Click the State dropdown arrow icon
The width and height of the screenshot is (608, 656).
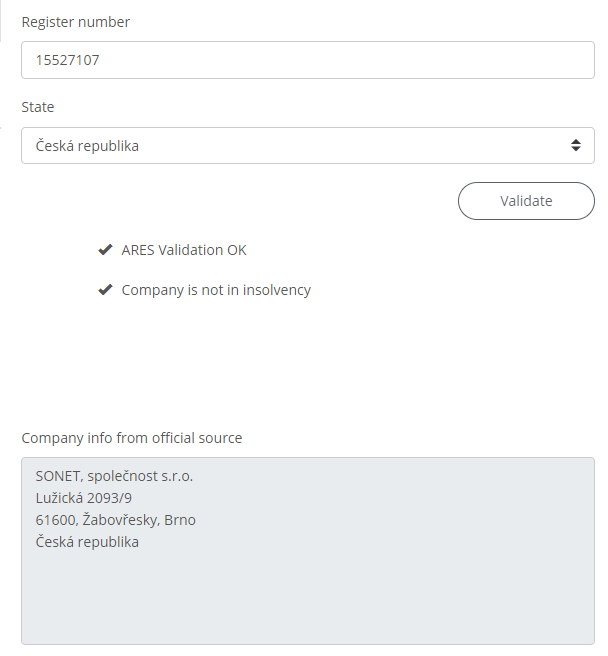click(x=576, y=146)
